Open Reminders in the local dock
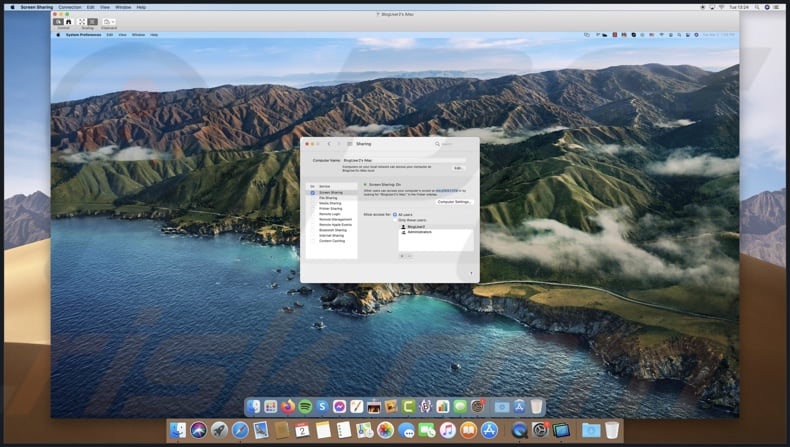Screen dimensions: 790x447 click(x=344, y=430)
